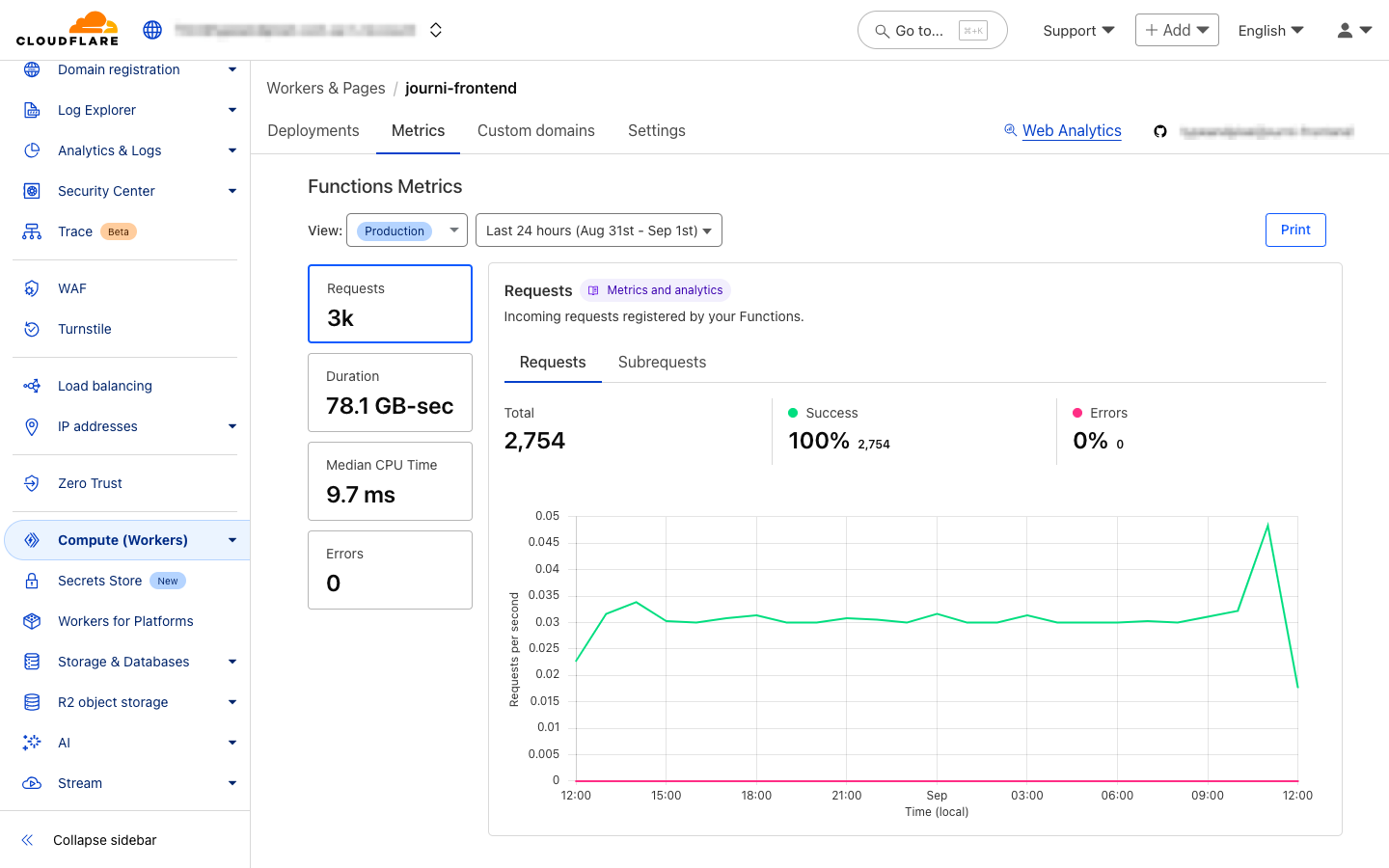The image size is (1389, 868).
Task: Open the Production view dropdown
Action: pyautogui.click(x=407, y=231)
